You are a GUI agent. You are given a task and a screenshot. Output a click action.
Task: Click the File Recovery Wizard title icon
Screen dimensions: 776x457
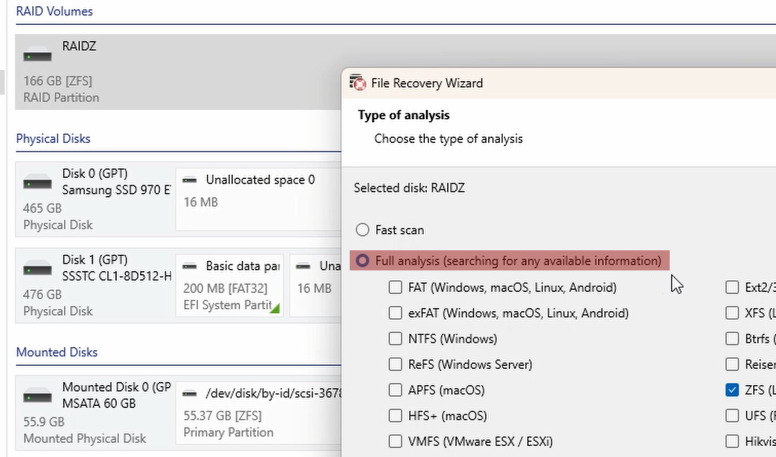(x=357, y=83)
